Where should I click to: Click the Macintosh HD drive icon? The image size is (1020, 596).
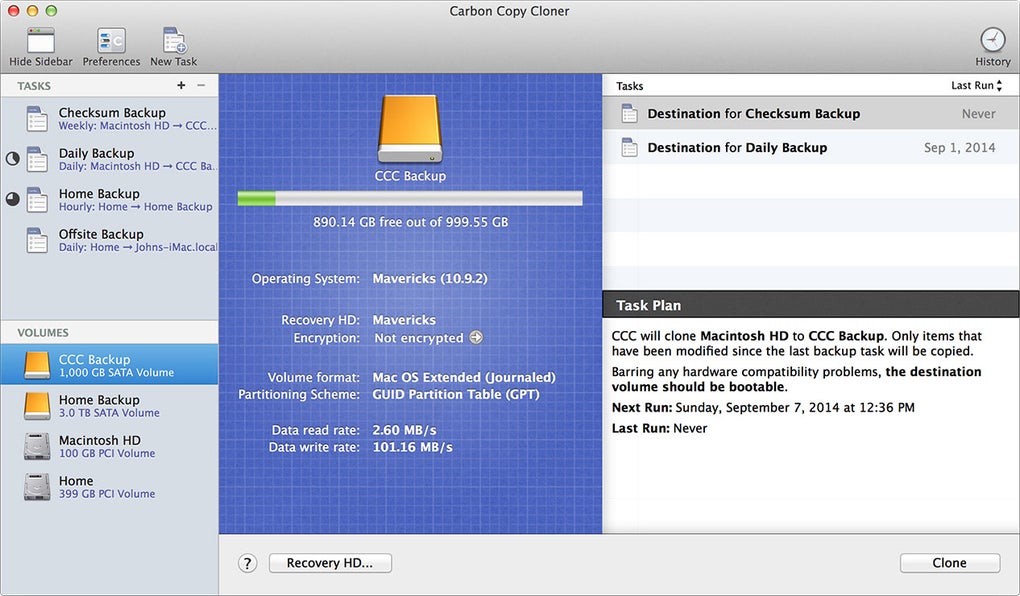[x=37, y=446]
